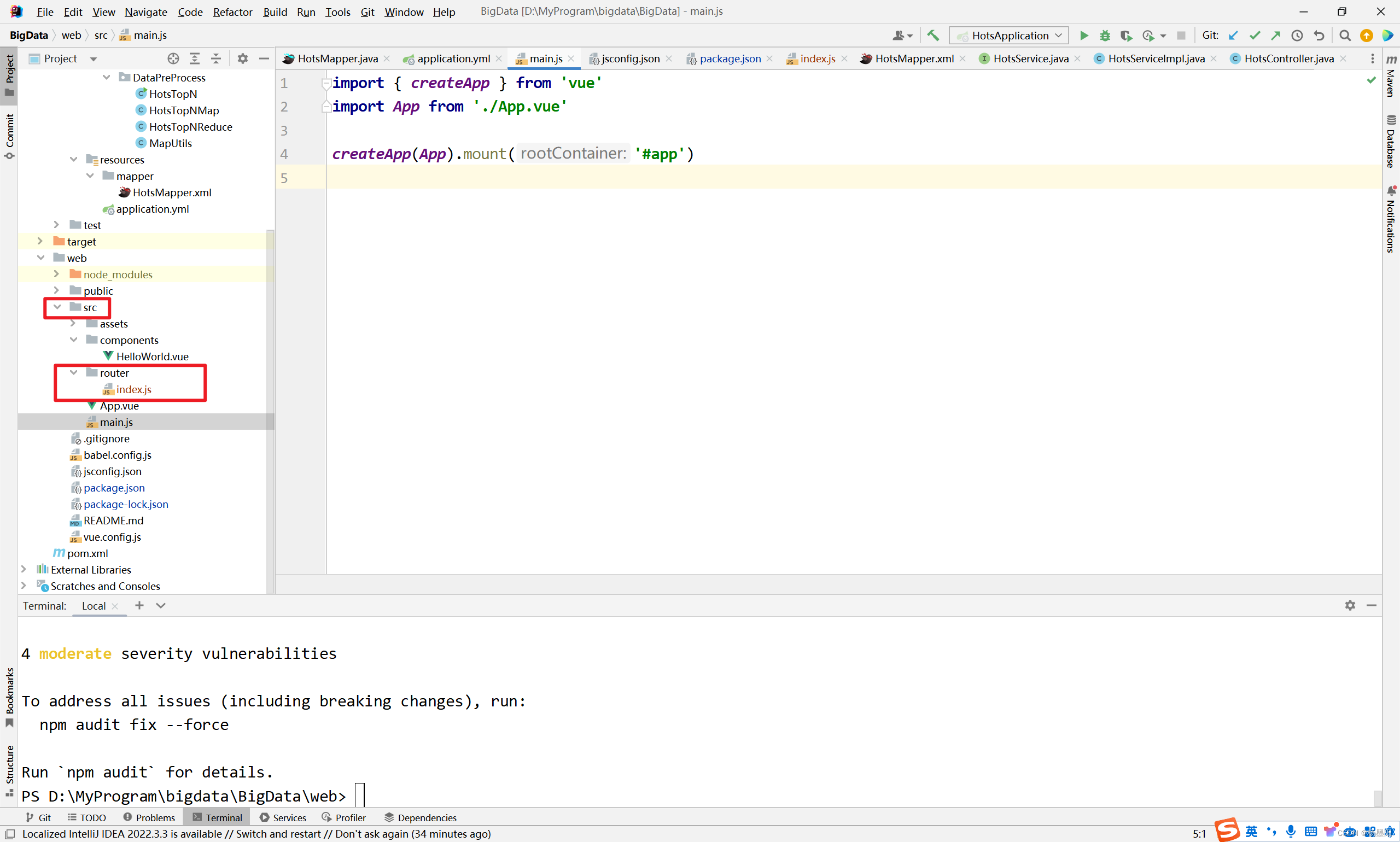
Task: Open Project panel gear options
Action: point(243,59)
